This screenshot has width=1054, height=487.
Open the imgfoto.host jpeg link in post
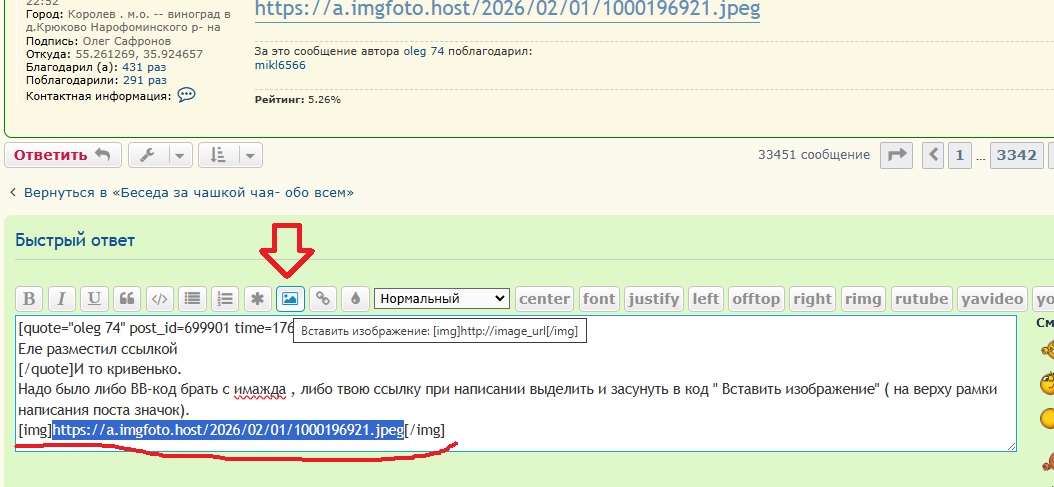(x=507, y=10)
